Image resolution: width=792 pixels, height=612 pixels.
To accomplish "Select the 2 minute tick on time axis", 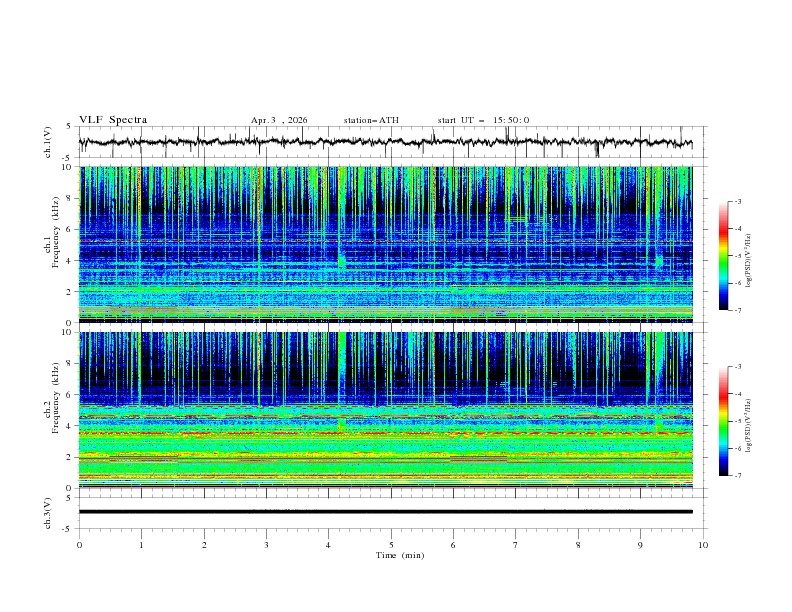I will pyautogui.click(x=204, y=544).
